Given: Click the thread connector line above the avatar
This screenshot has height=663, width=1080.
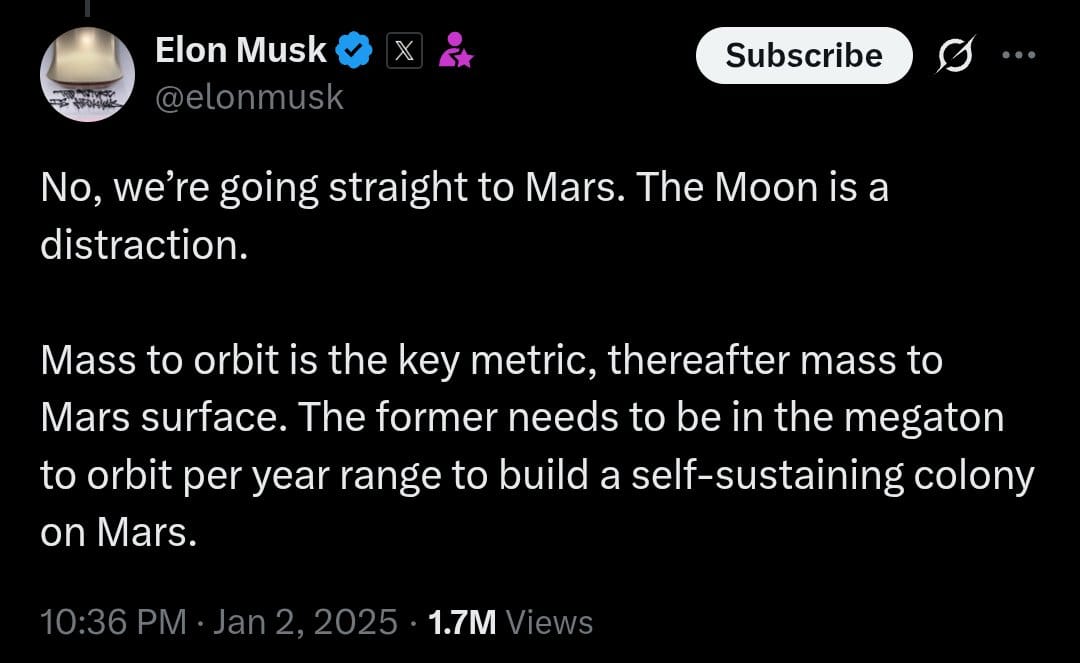Looking at the screenshot, I should click(86, 8).
